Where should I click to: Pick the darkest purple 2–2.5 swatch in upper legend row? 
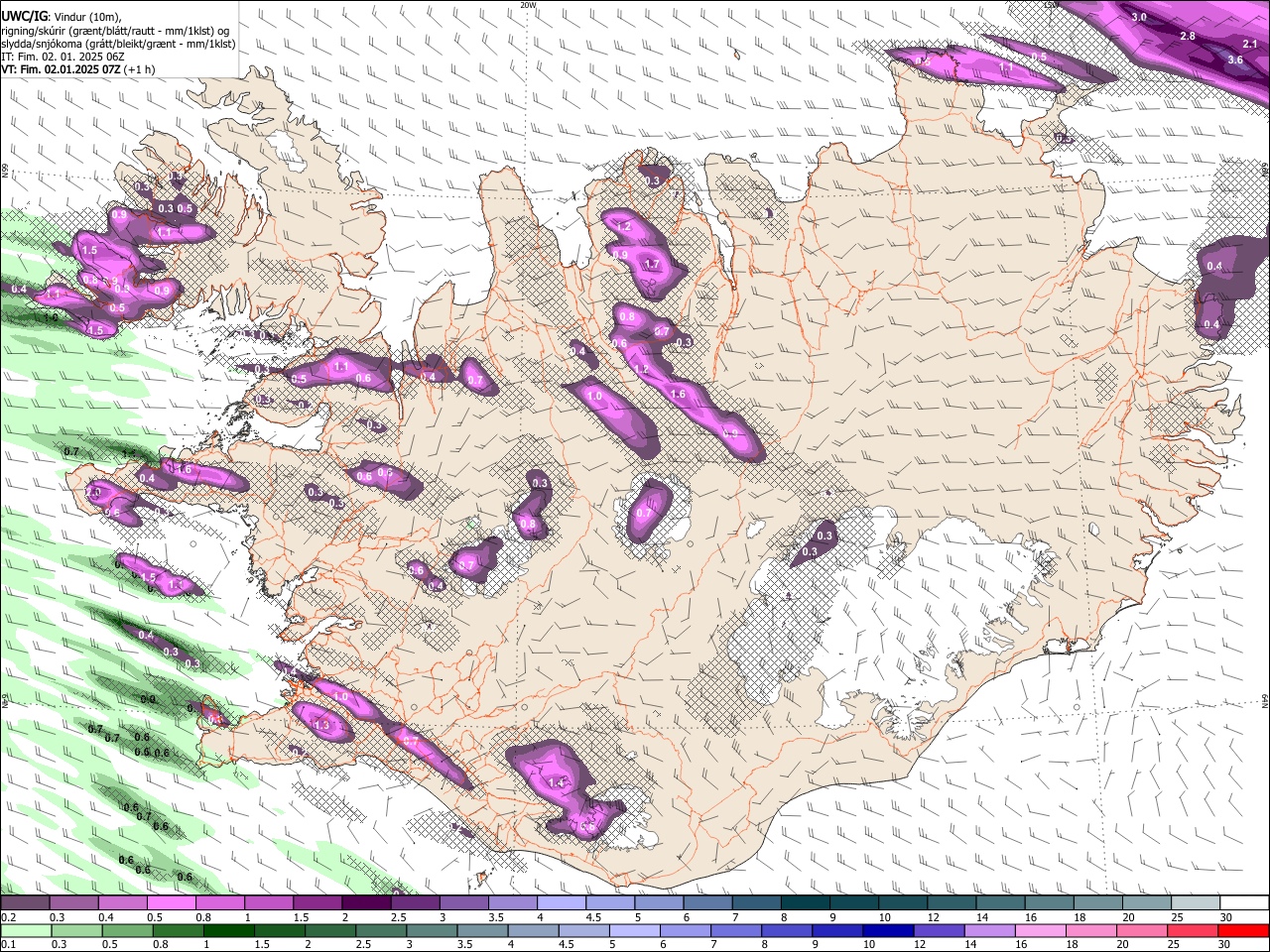click(x=365, y=902)
